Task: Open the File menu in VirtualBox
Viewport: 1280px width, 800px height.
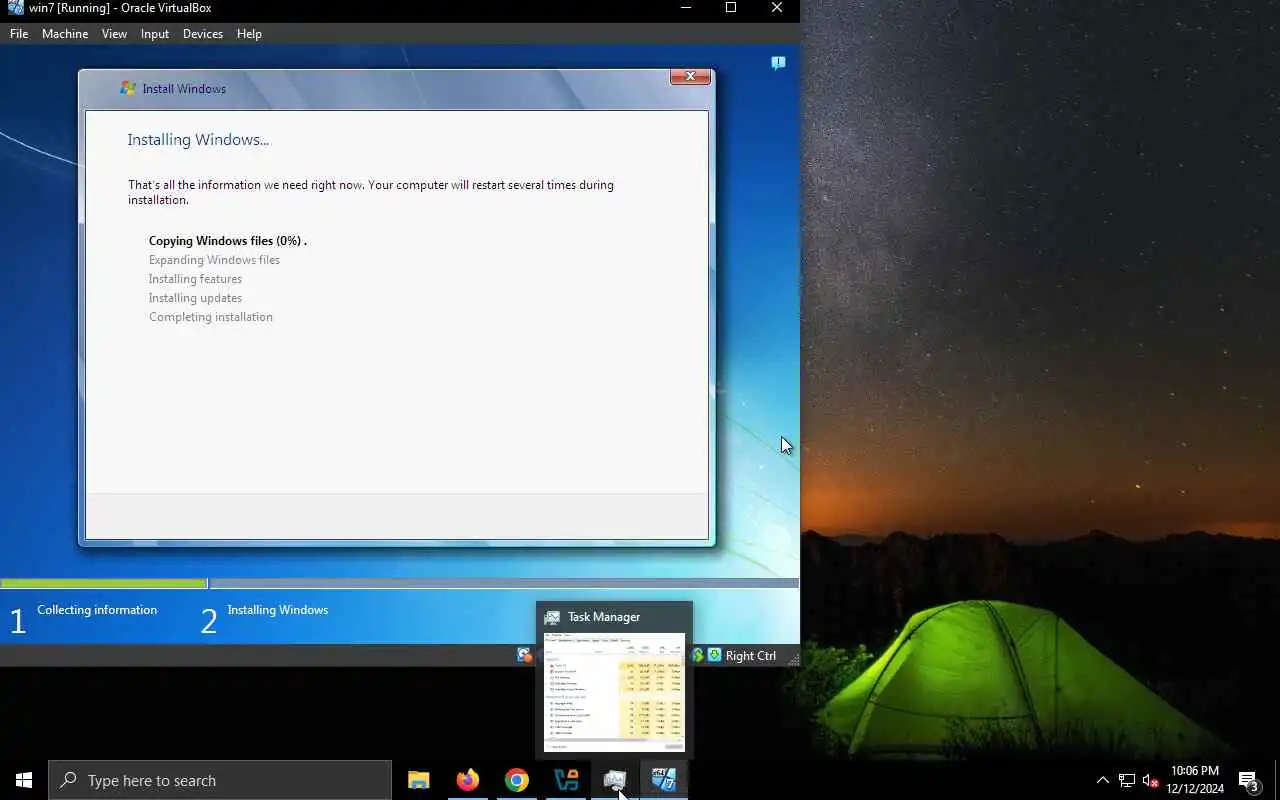Action: (19, 34)
